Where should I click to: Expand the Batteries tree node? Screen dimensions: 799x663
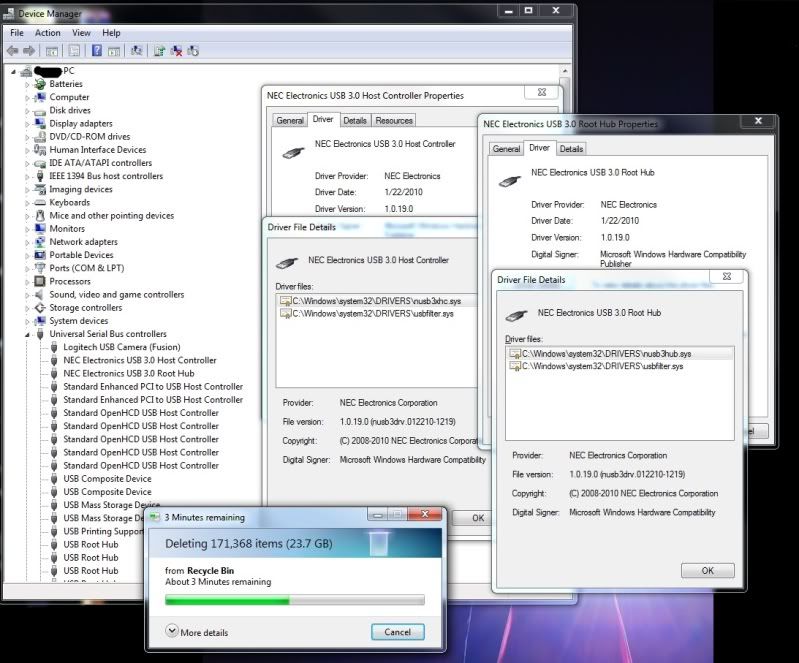coord(28,84)
